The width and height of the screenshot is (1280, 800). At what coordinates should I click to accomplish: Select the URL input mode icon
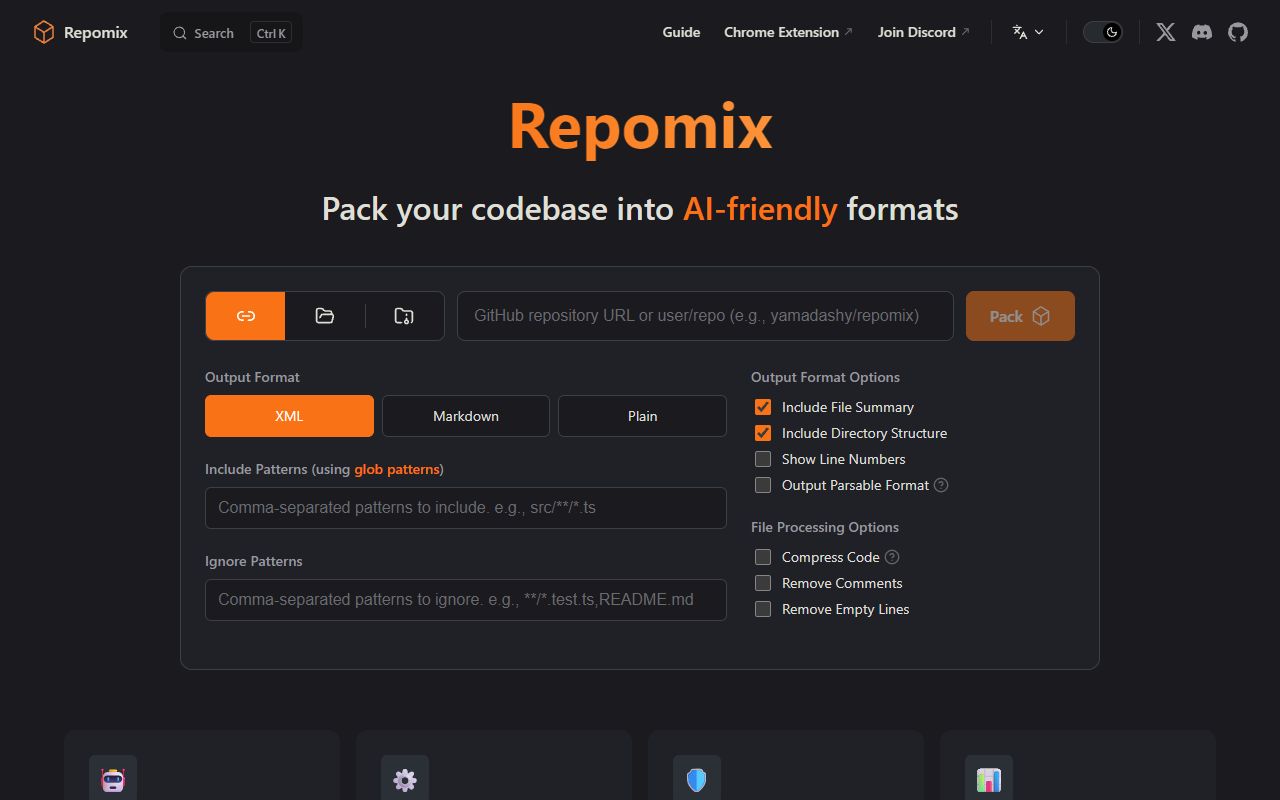pyautogui.click(x=245, y=315)
